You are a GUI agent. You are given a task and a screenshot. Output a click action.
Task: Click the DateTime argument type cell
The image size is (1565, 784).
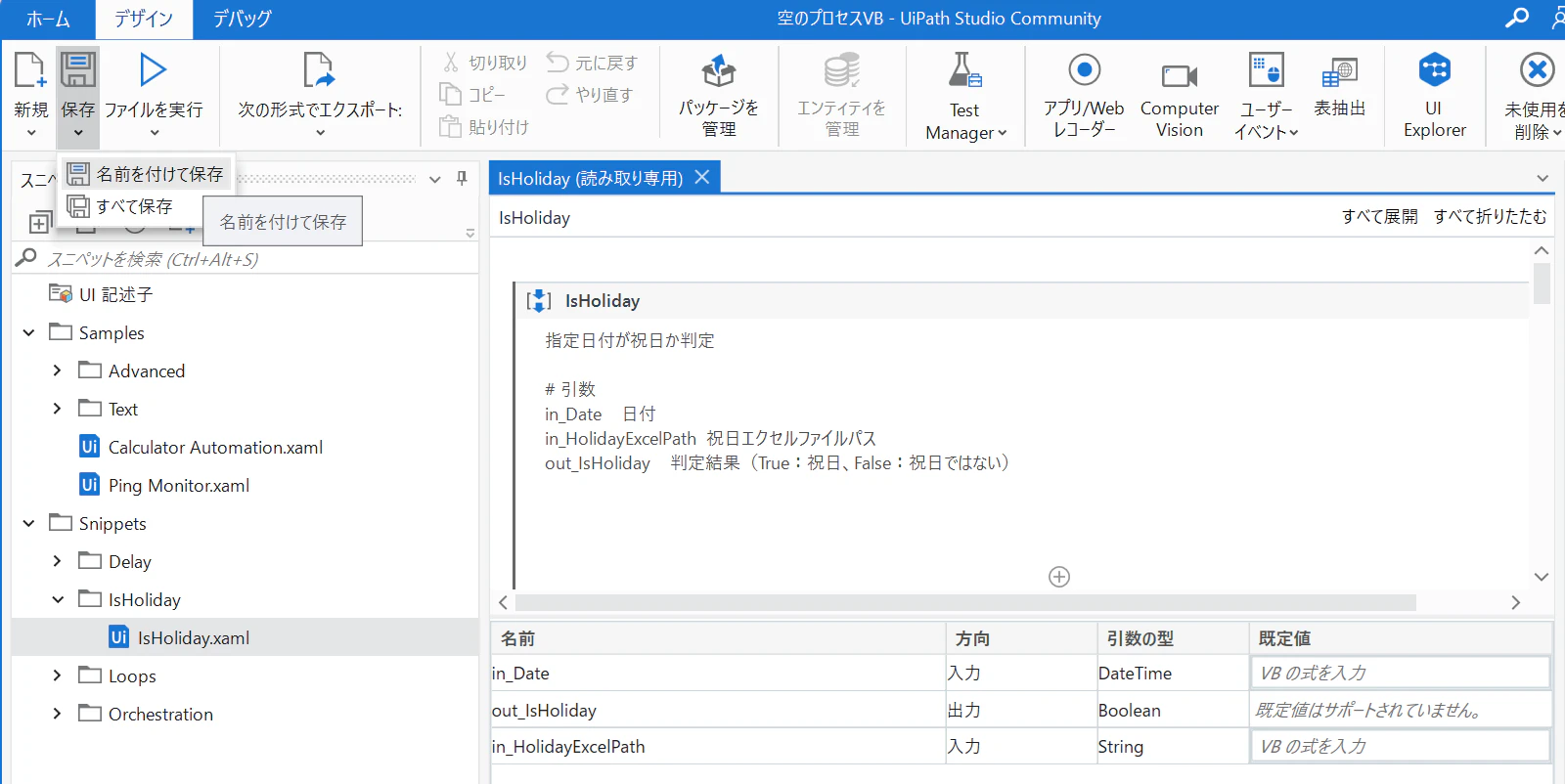[1173, 674]
